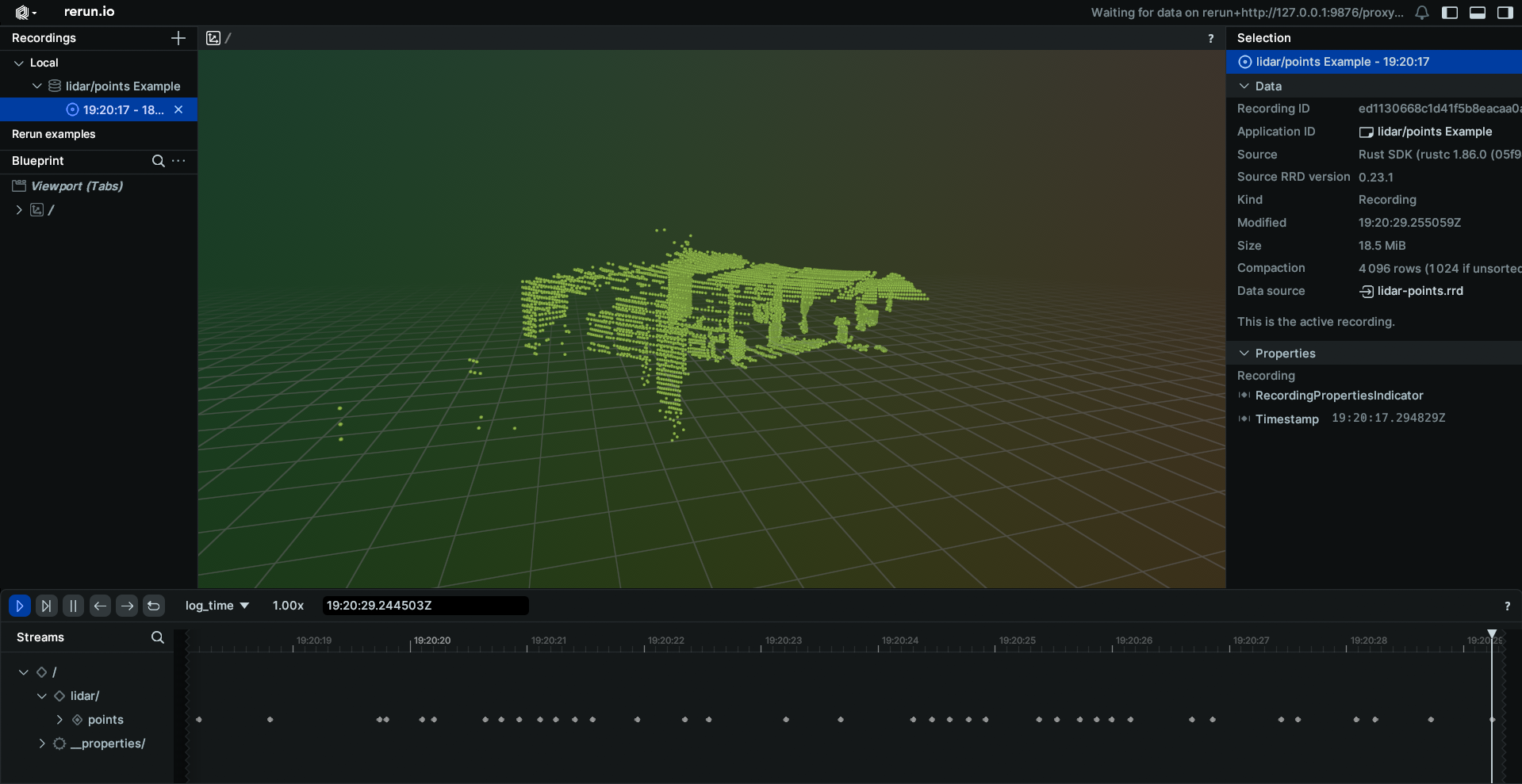Open Blueprint panel more options menu
1522x784 pixels.
[179, 161]
